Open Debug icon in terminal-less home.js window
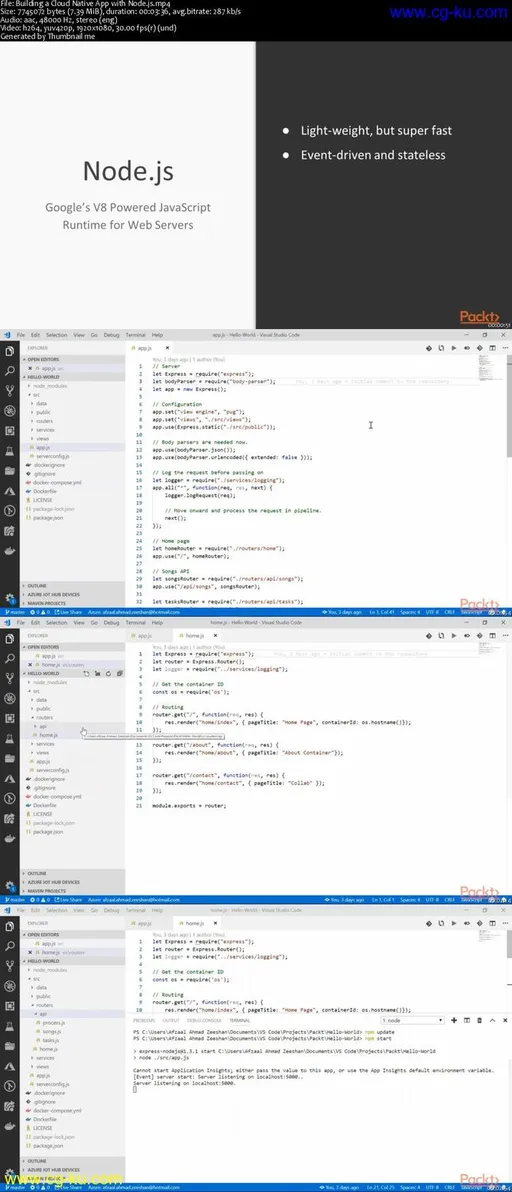 tap(9, 699)
